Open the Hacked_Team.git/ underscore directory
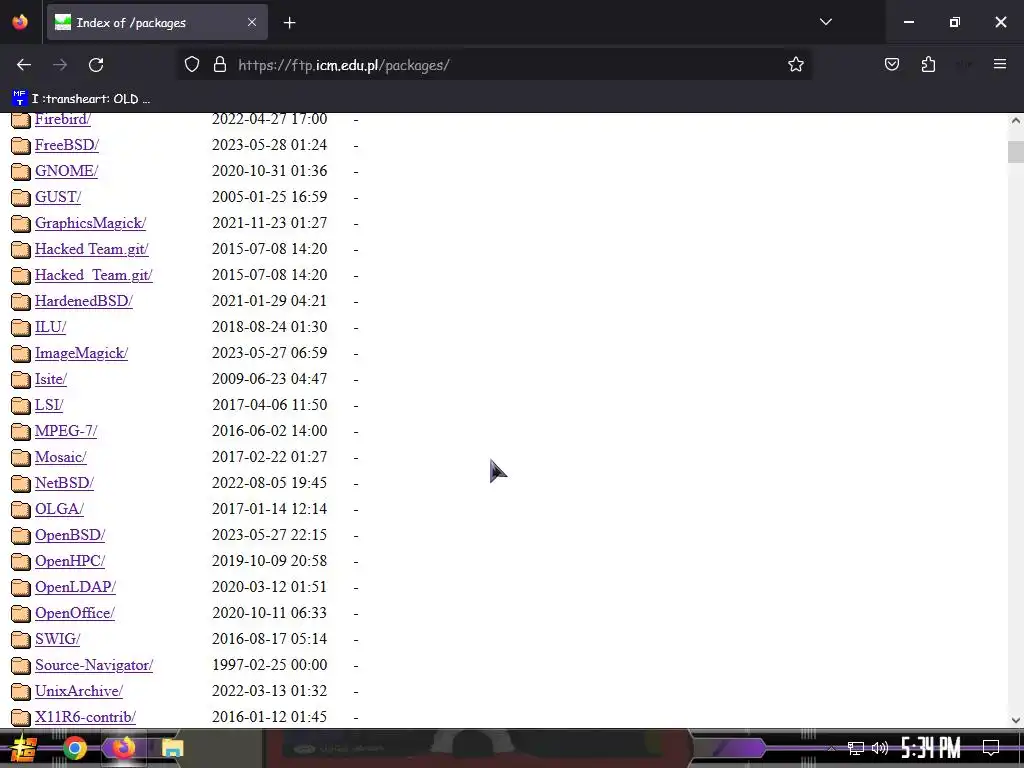1024x768 pixels. (94, 275)
